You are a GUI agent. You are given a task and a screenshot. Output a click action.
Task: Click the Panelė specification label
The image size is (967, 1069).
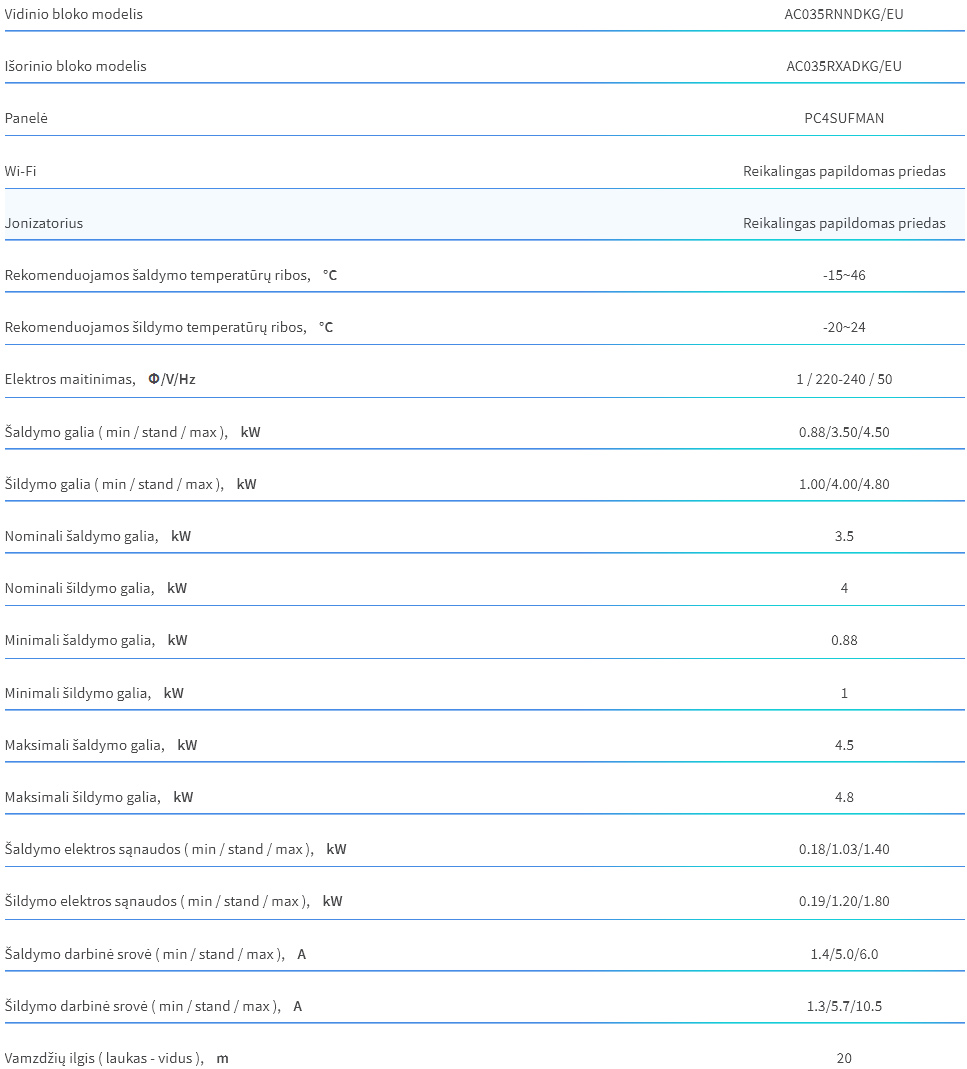pyautogui.click(x=26, y=118)
